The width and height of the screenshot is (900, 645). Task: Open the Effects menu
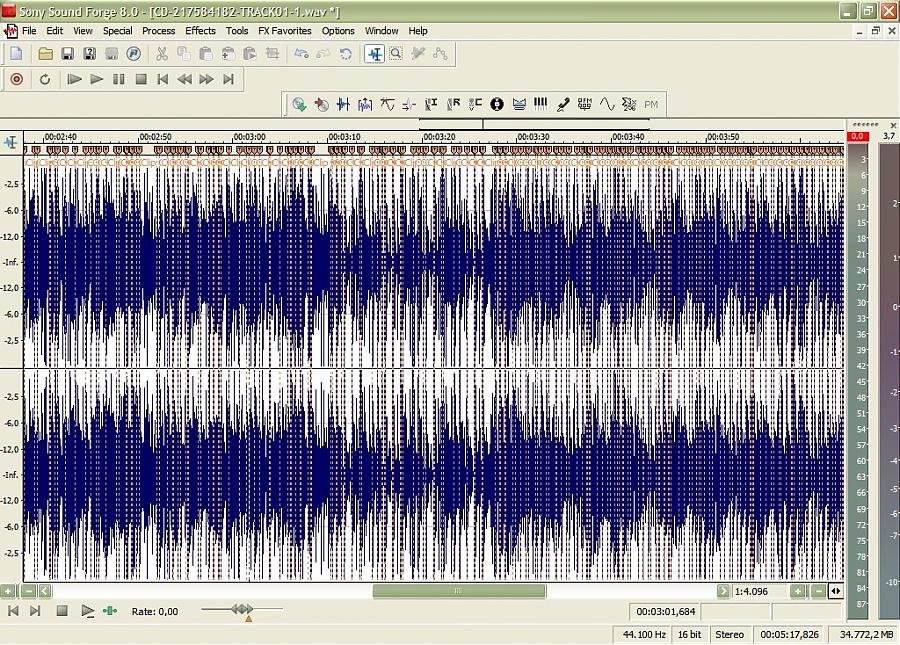pos(200,31)
